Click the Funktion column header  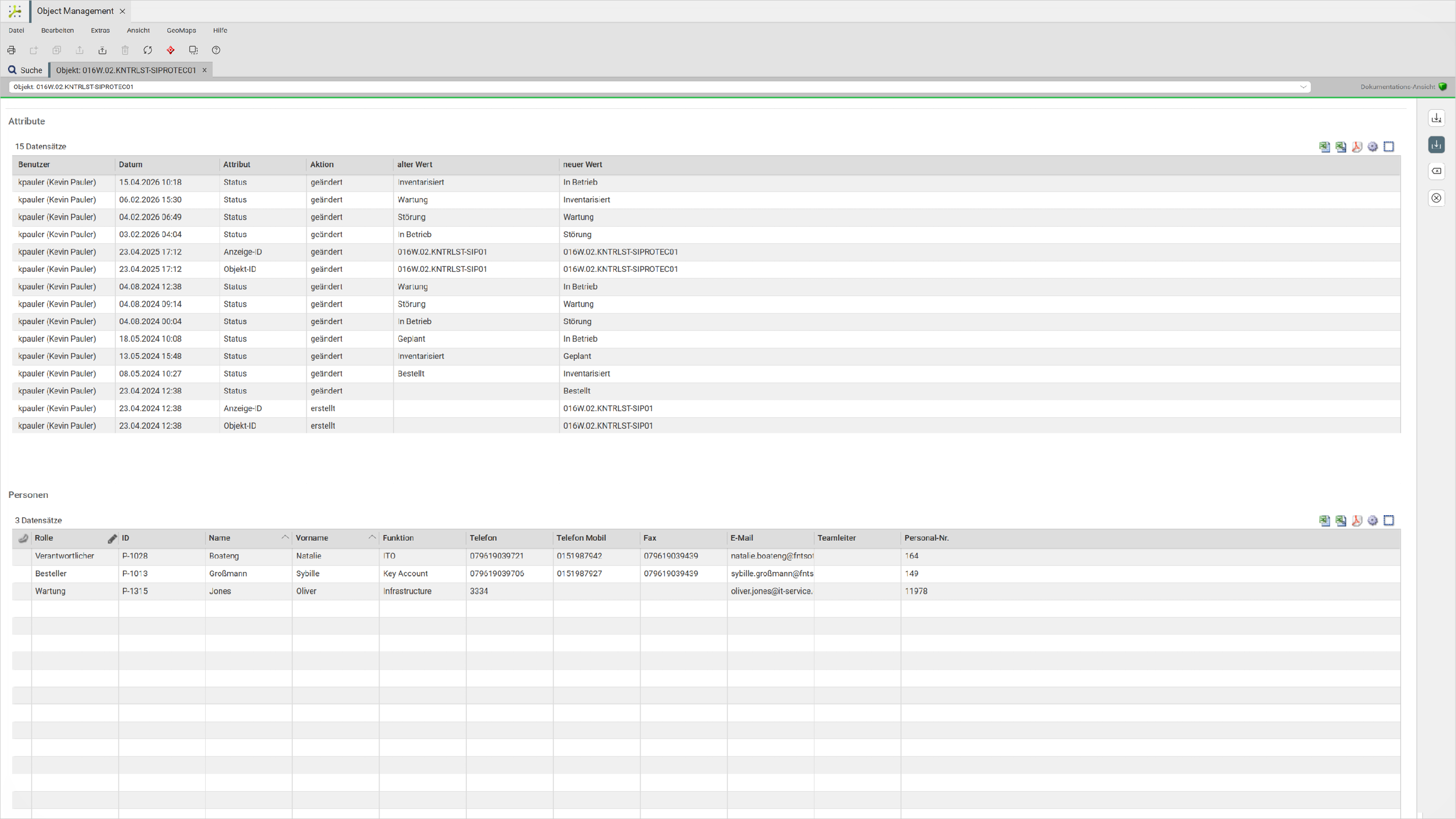422,538
